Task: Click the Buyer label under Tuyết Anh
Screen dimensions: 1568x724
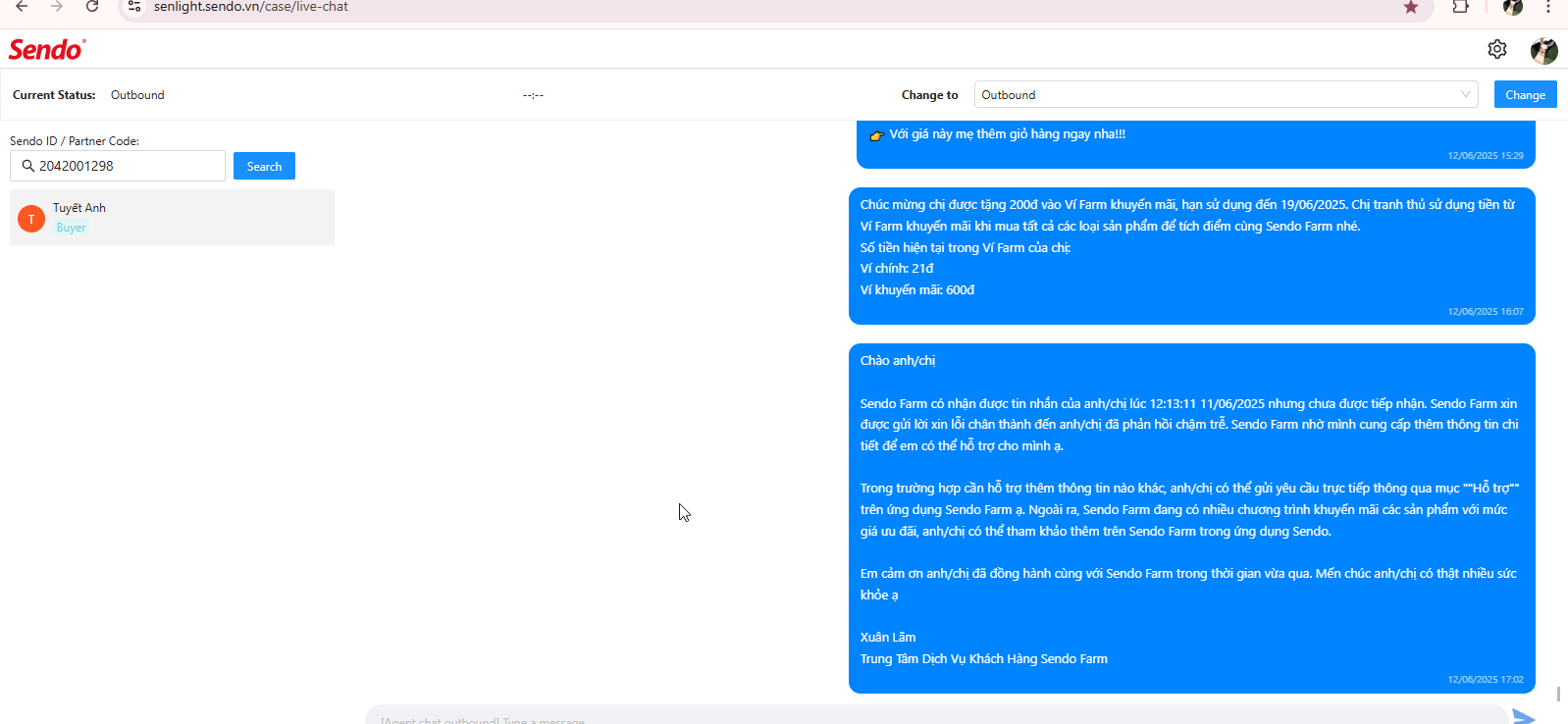Action: 71,228
